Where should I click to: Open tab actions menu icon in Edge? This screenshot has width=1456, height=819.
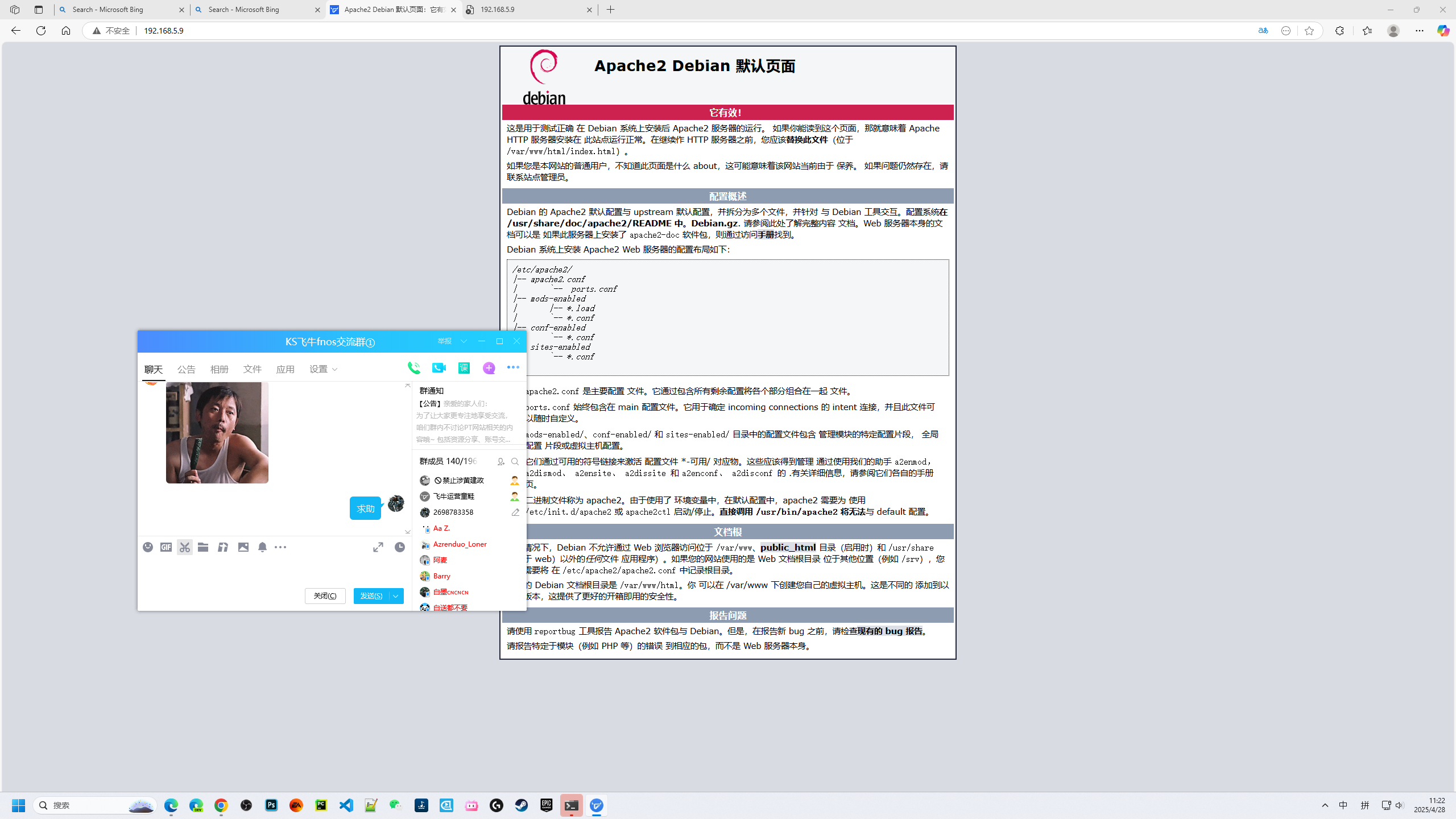(39, 10)
